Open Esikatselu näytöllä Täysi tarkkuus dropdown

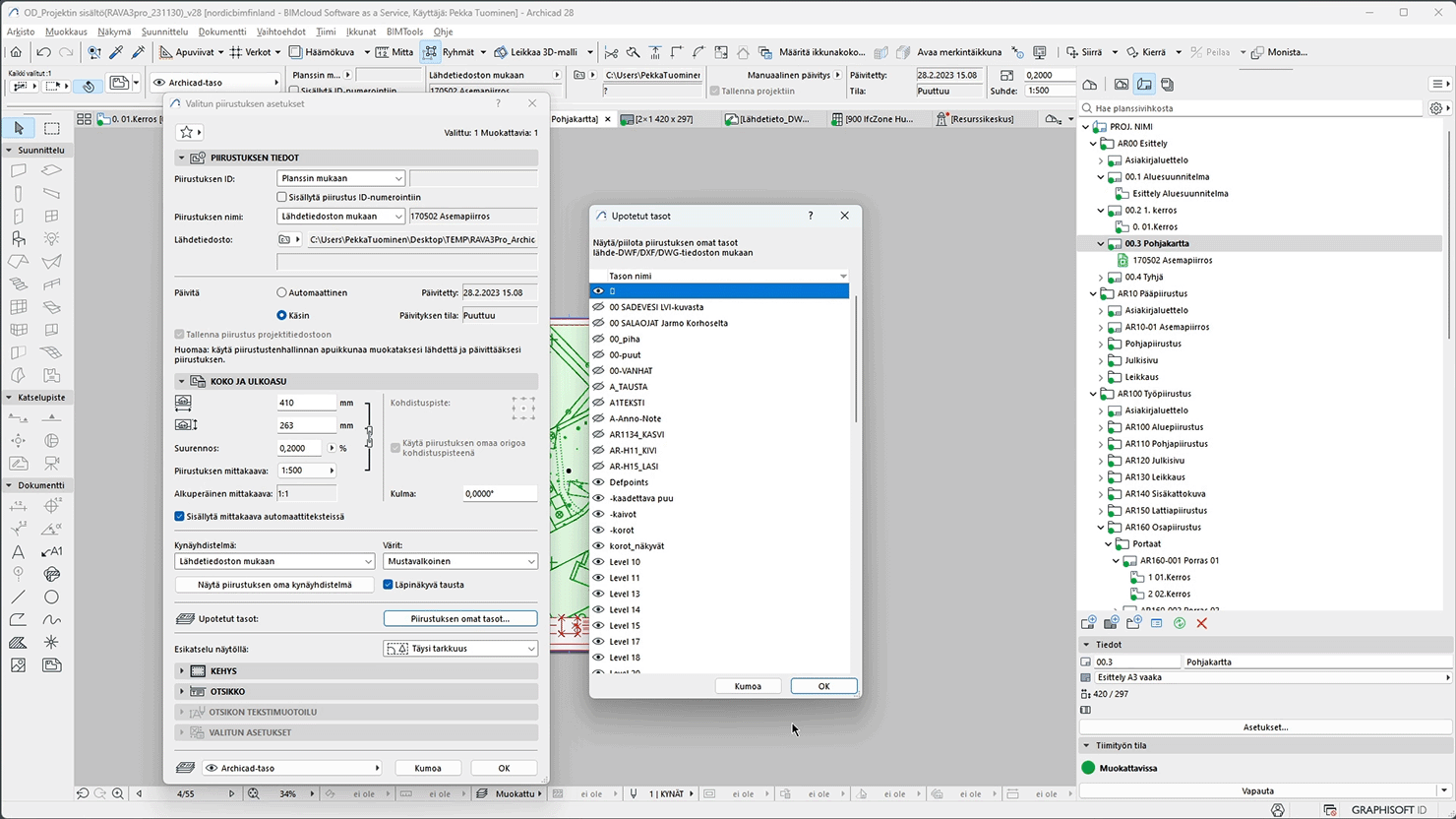460,649
